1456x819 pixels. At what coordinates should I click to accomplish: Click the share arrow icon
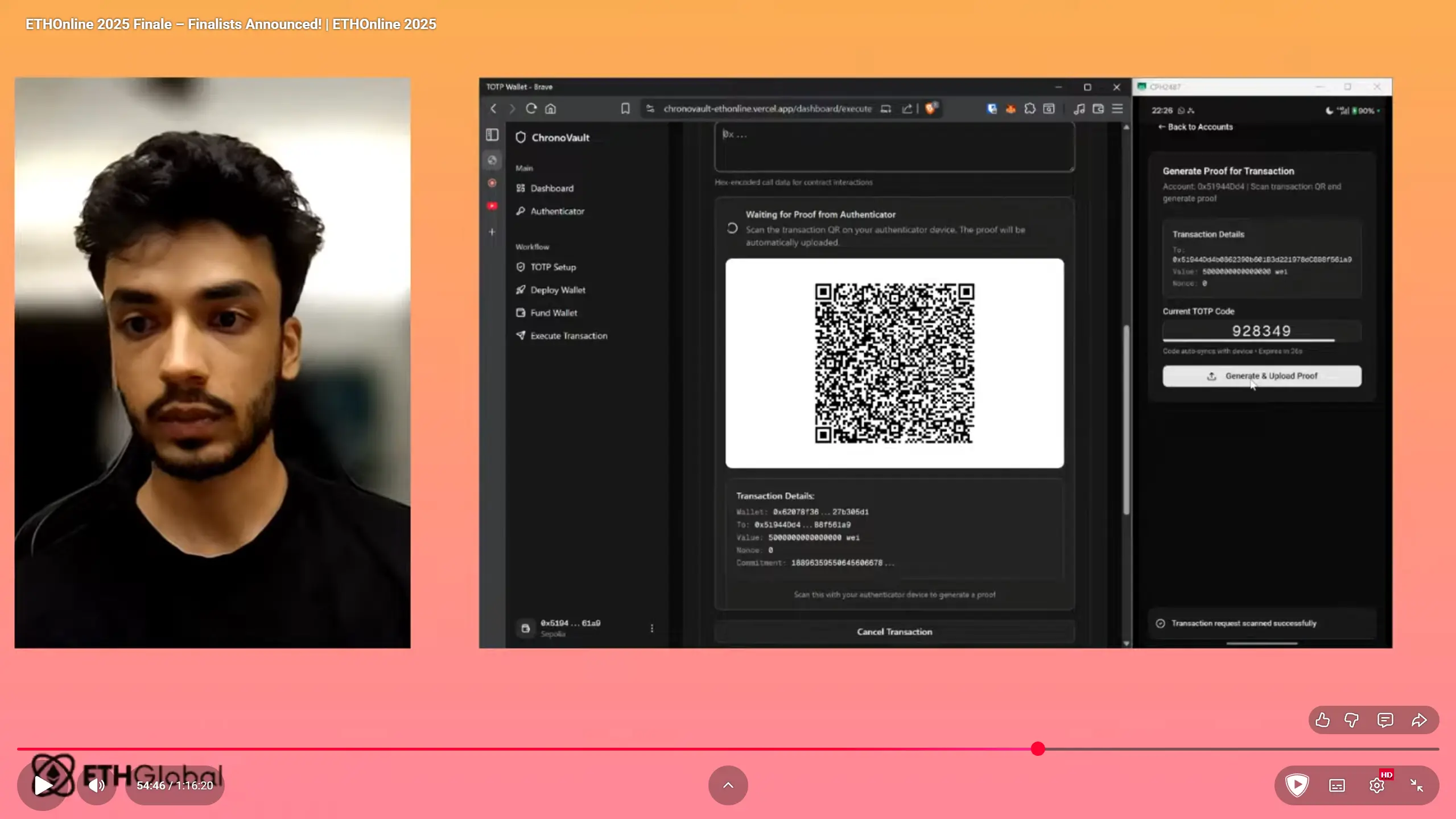click(1419, 720)
